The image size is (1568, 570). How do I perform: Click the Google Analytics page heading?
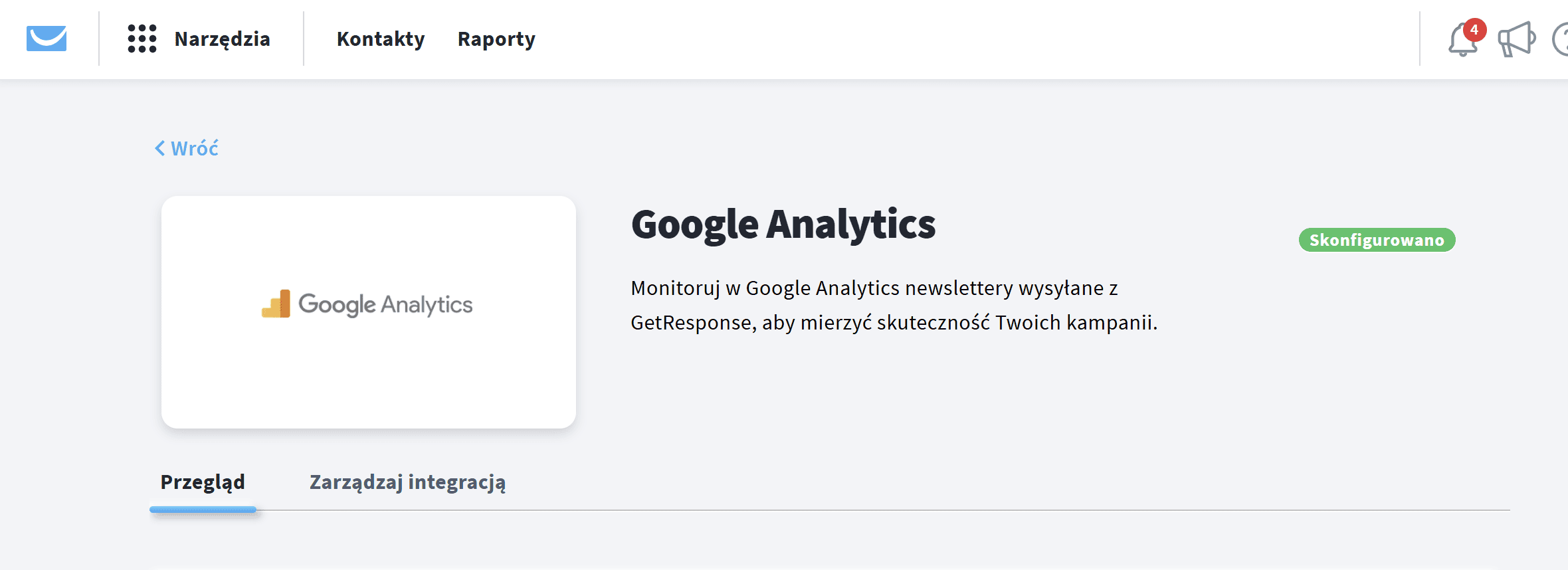click(783, 225)
